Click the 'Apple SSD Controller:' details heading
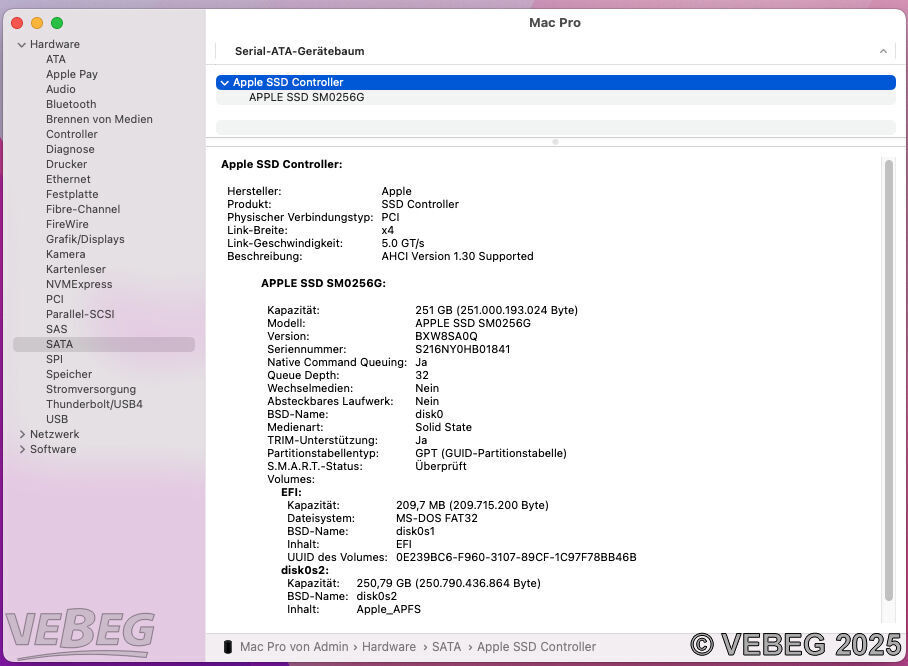 click(x=281, y=164)
